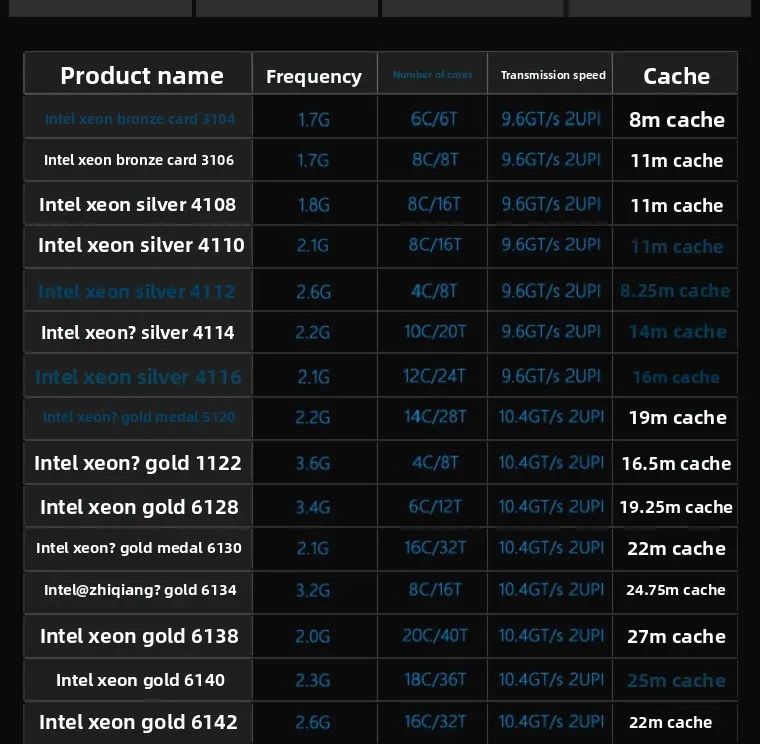Select the Frequency column header
The image size is (760, 744).
coord(313,77)
